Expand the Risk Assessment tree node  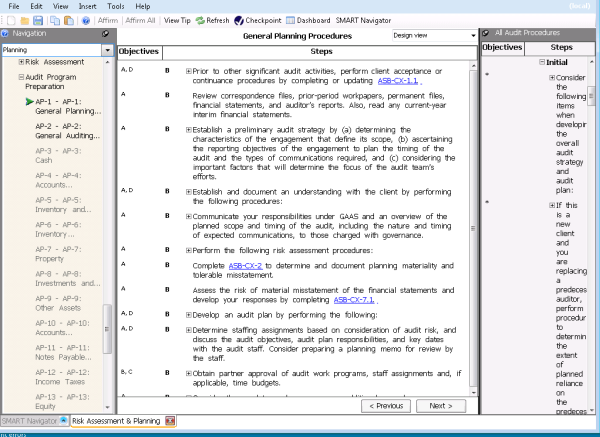21,62
